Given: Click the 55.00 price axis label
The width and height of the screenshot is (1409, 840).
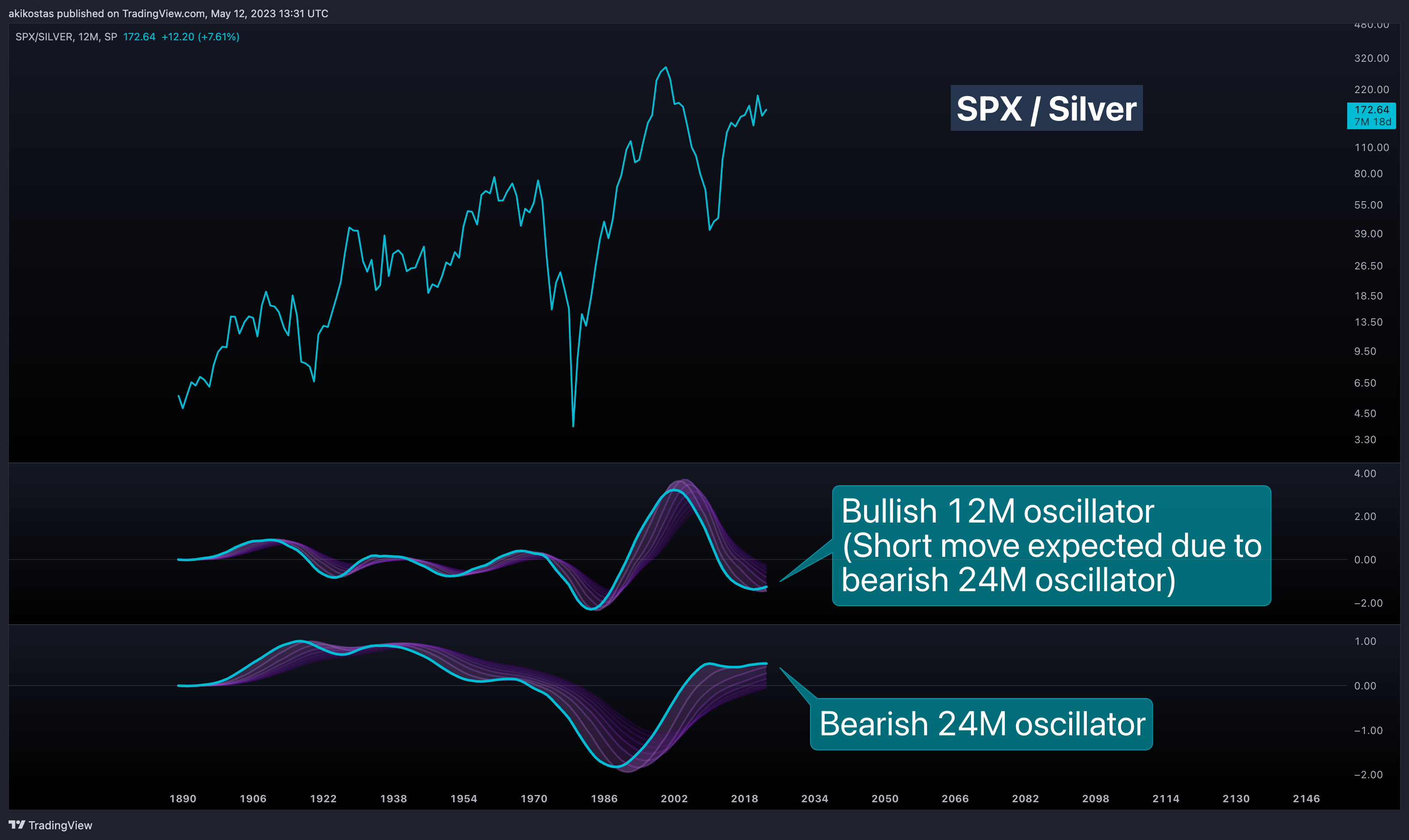Looking at the screenshot, I should click(1368, 205).
